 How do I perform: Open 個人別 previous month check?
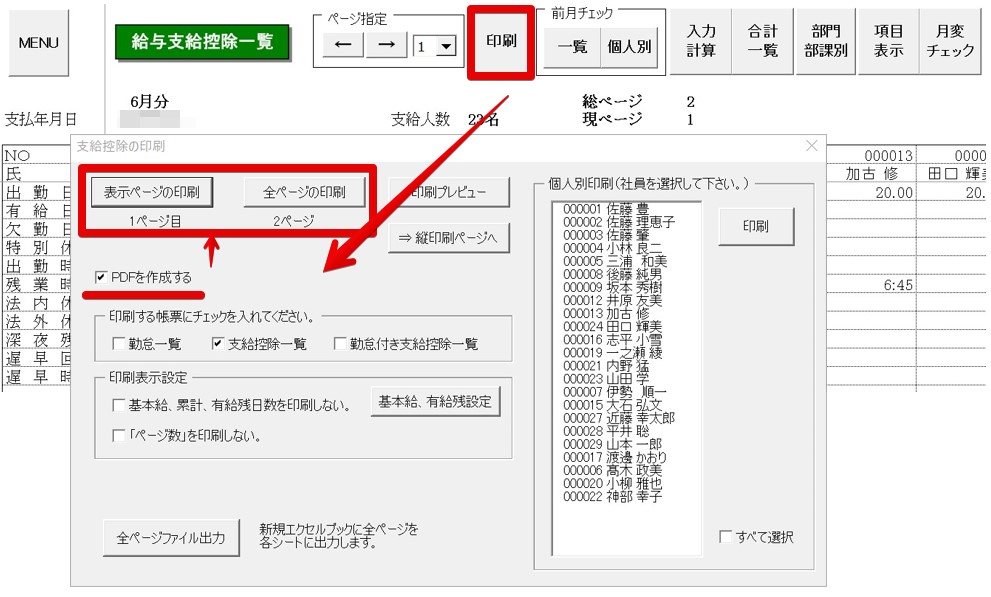click(x=629, y=47)
